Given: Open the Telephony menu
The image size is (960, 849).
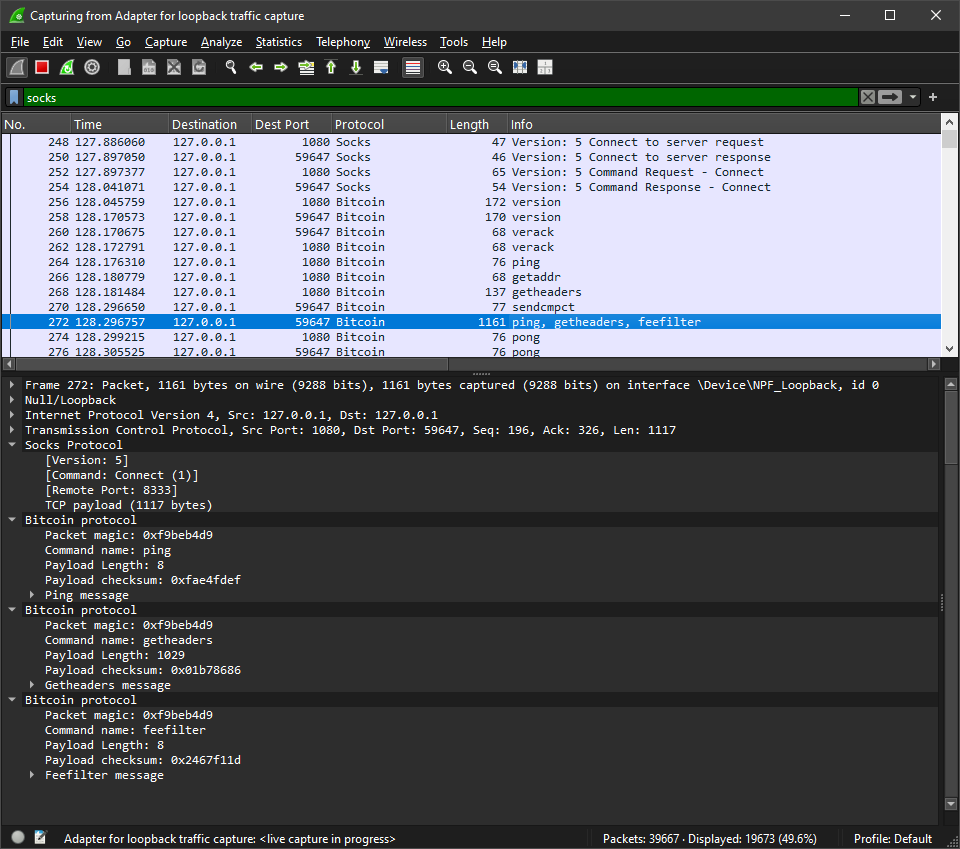Looking at the screenshot, I should [343, 42].
